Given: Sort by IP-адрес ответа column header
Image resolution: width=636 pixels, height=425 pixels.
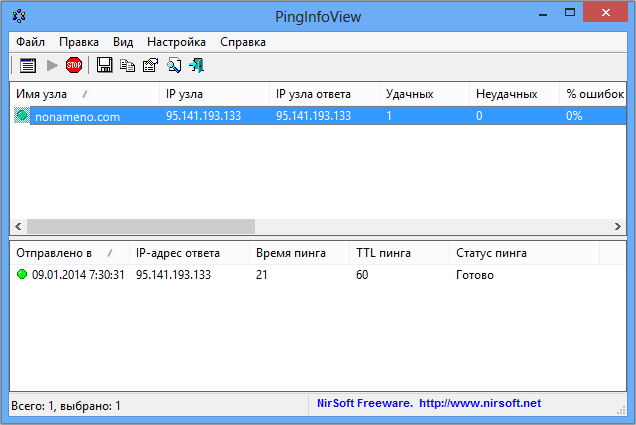Looking at the screenshot, I should pos(189,253).
